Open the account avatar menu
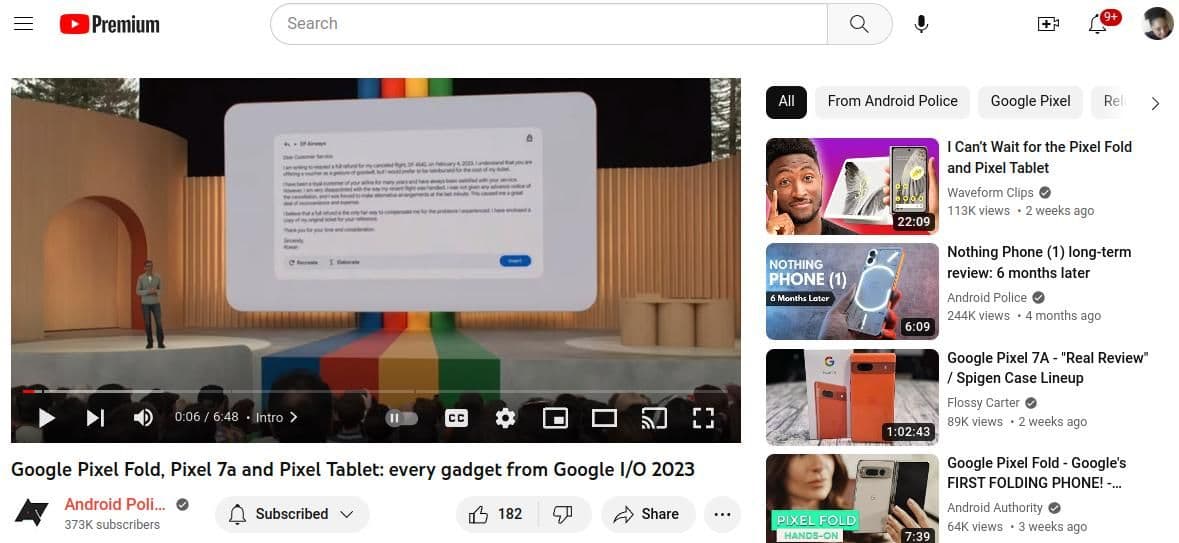The height and width of the screenshot is (543, 1179). click(1156, 24)
